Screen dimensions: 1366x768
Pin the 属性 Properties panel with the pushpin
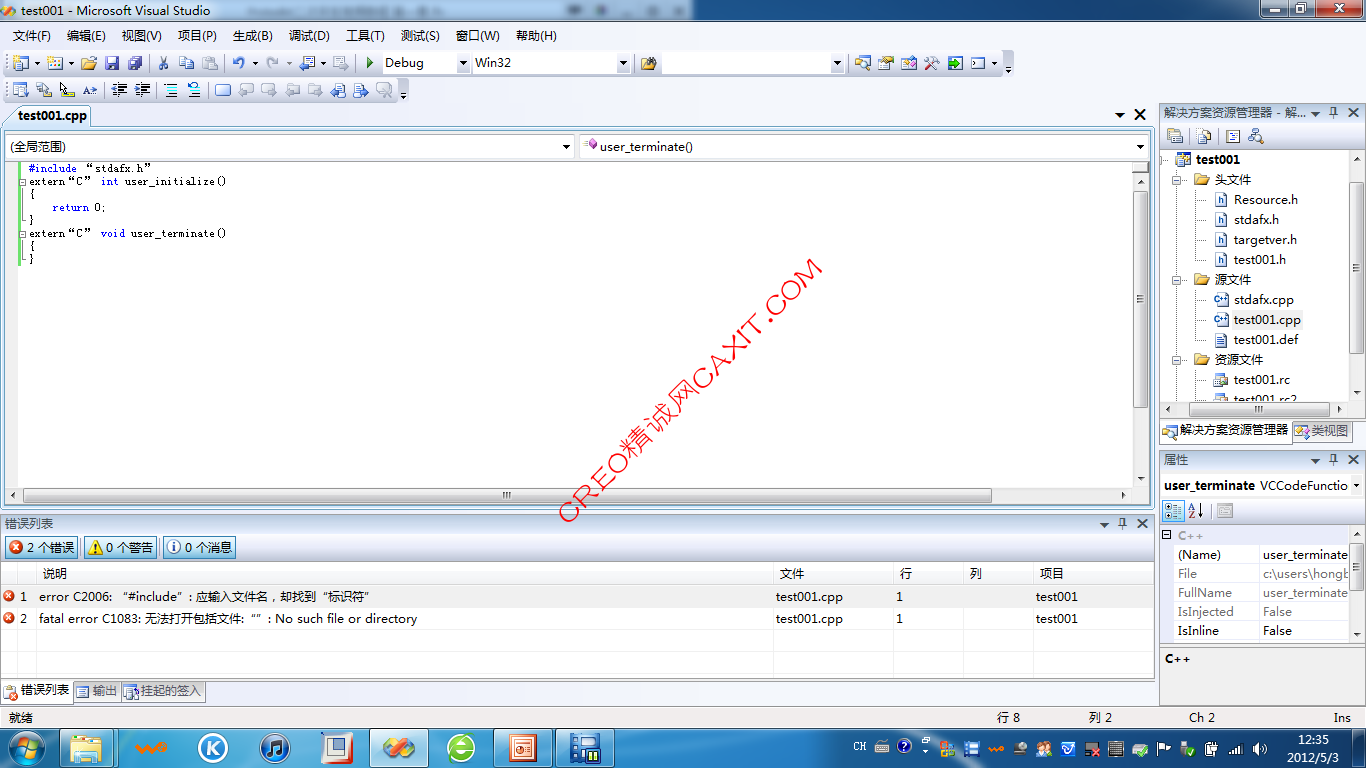(1333, 460)
